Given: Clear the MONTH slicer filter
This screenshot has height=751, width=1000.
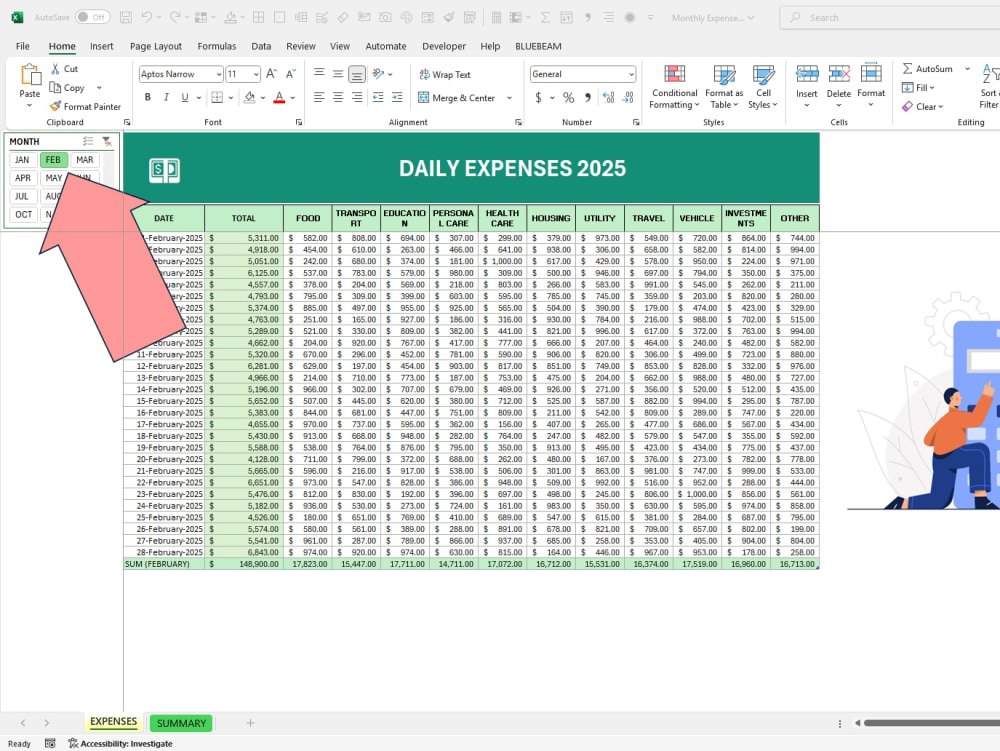Looking at the screenshot, I should point(108,141).
